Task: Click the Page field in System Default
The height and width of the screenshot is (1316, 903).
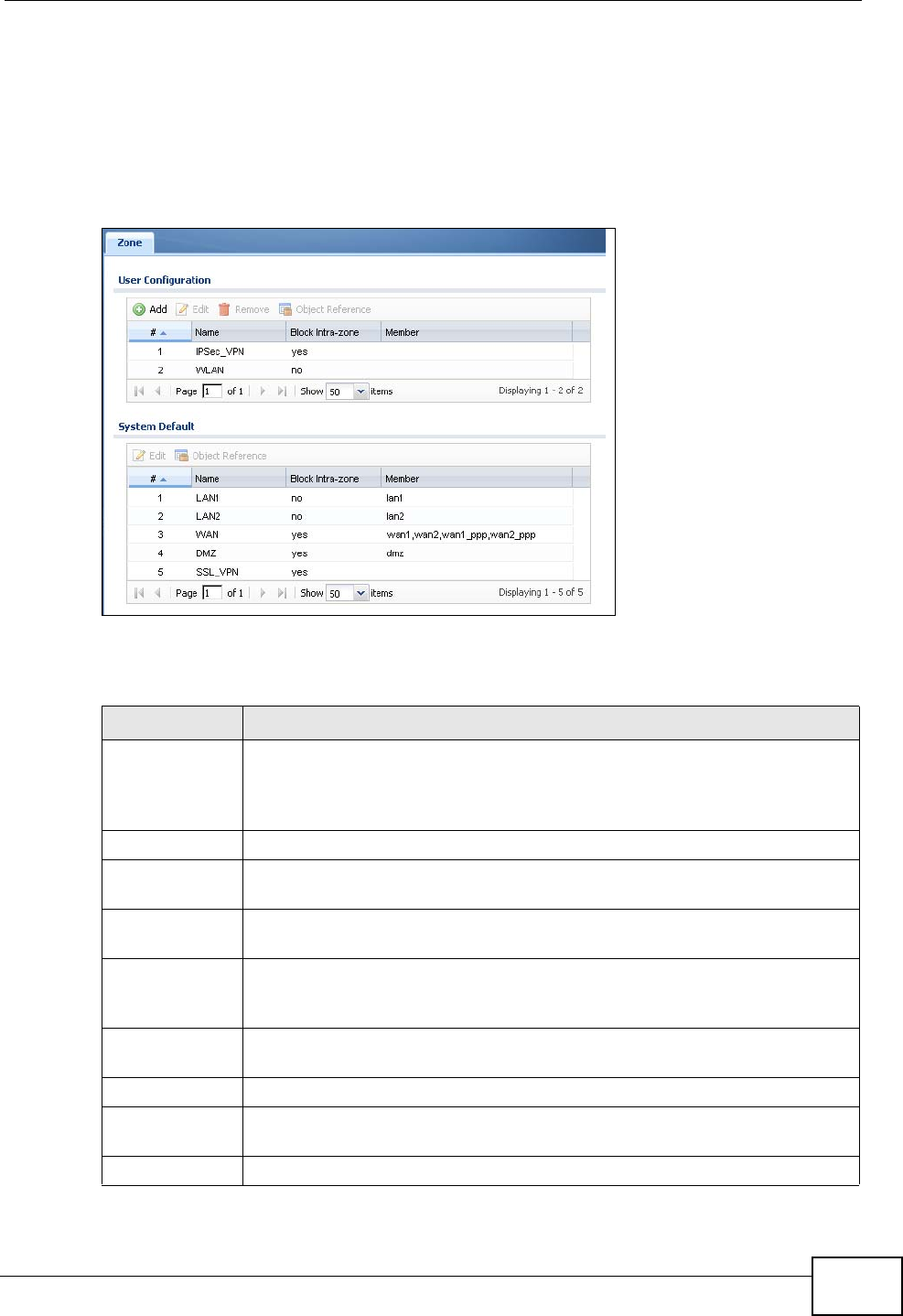Action: [x=212, y=593]
